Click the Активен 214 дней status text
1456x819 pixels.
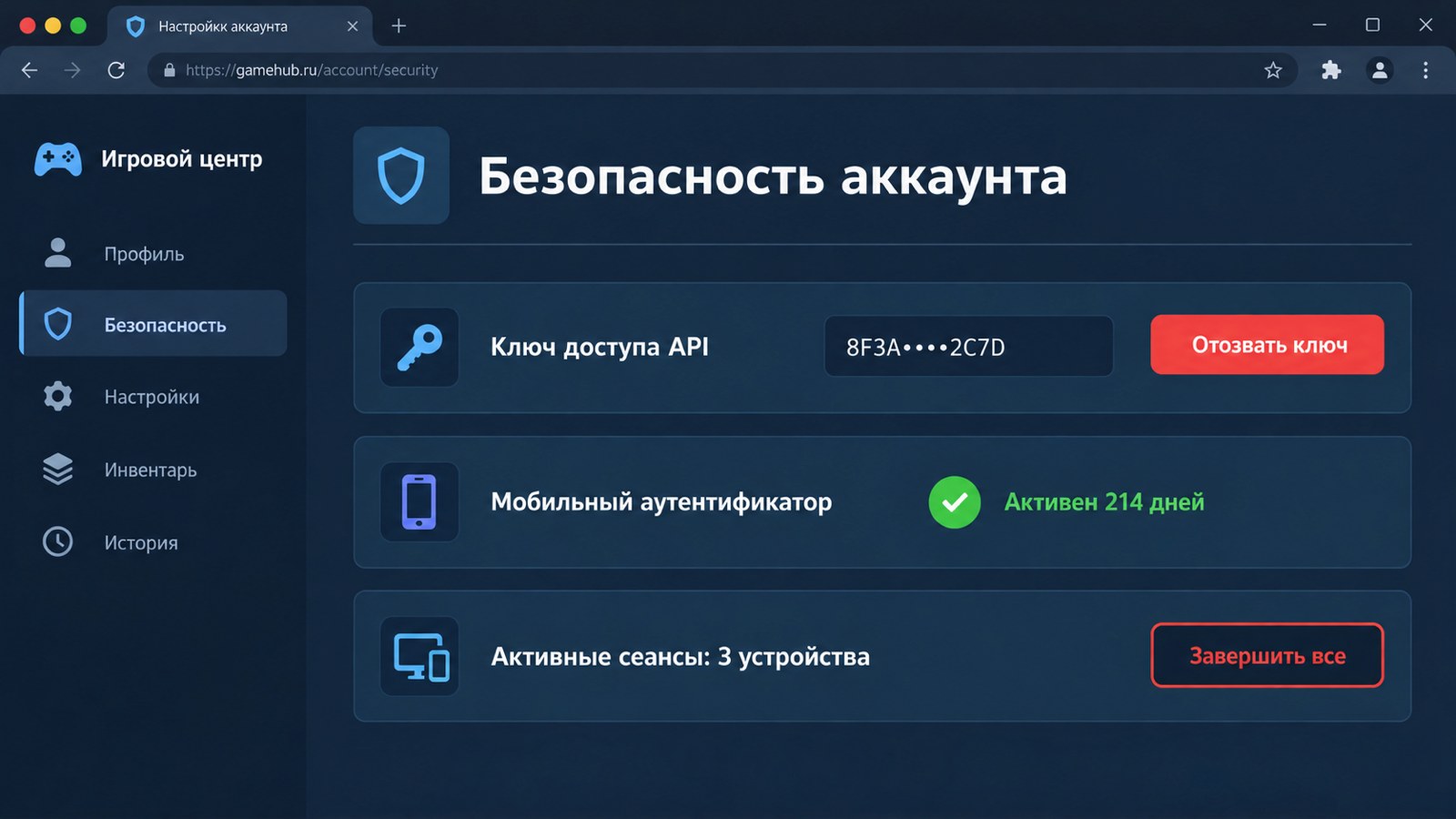pyautogui.click(x=1104, y=501)
